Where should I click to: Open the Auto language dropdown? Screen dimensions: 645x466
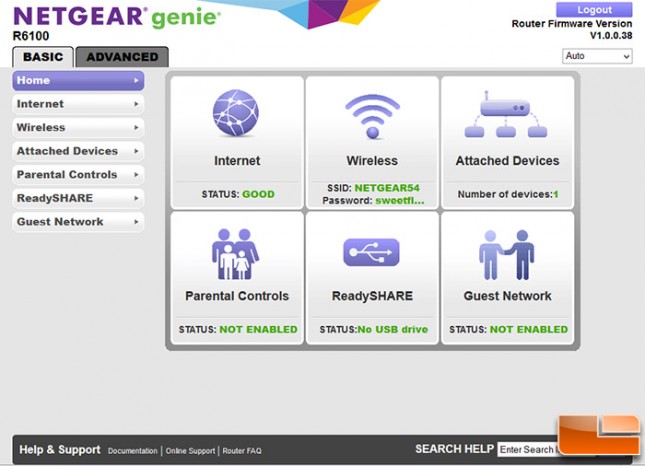[x=597, y=56]
